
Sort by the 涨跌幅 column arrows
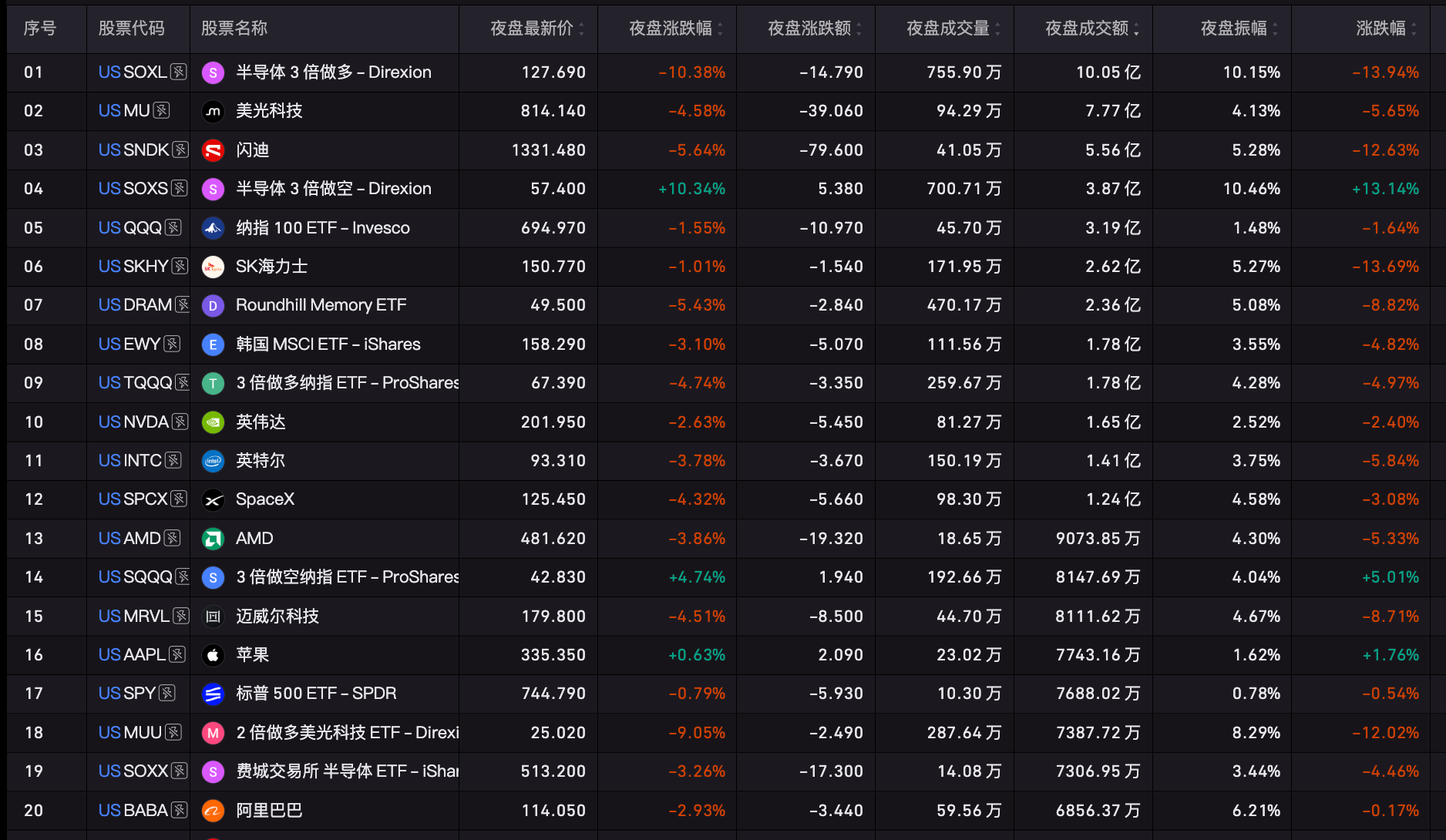click(1414, 29)
